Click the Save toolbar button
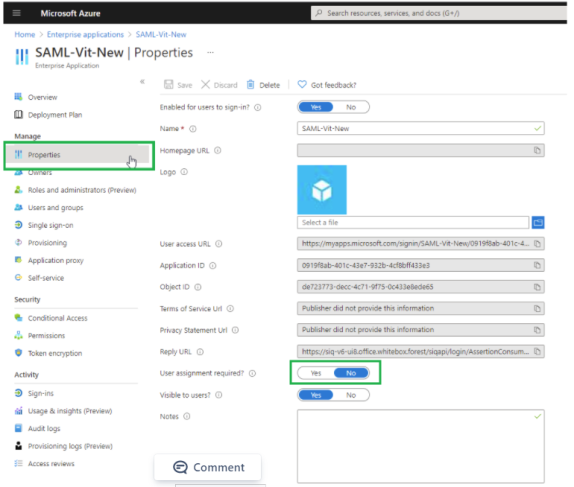 click(x=178, y=85)
